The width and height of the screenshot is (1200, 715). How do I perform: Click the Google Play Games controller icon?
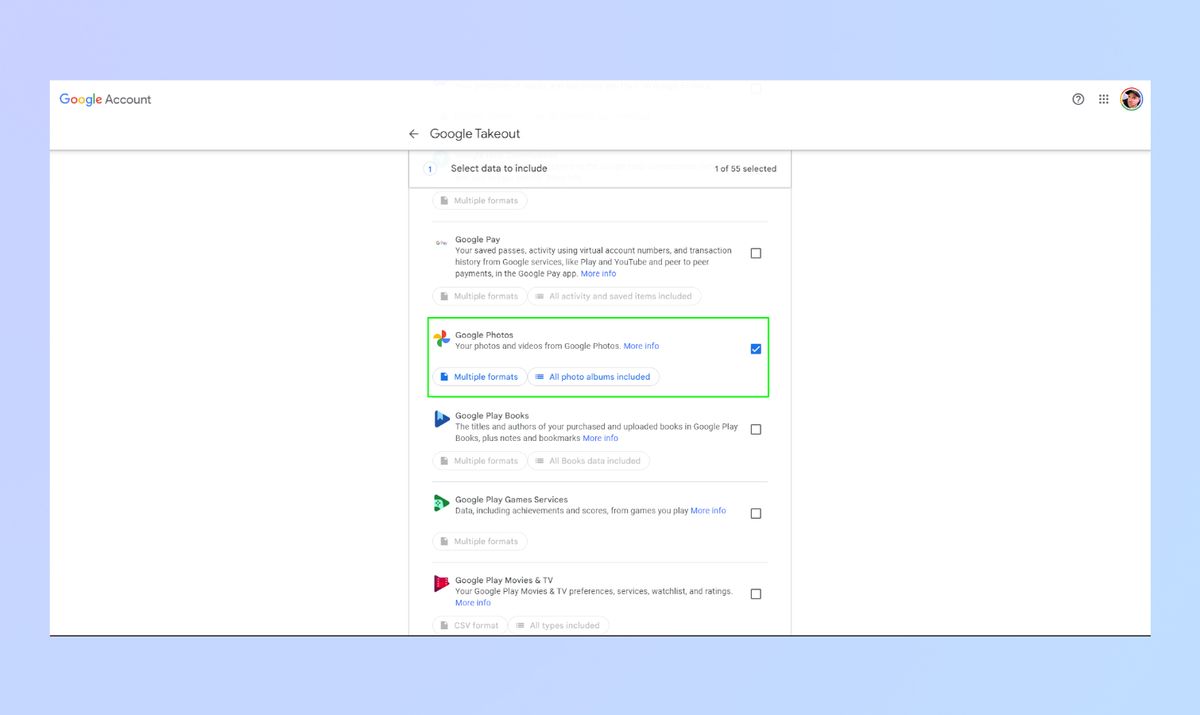pyautogui.click(x=441, y=503)
